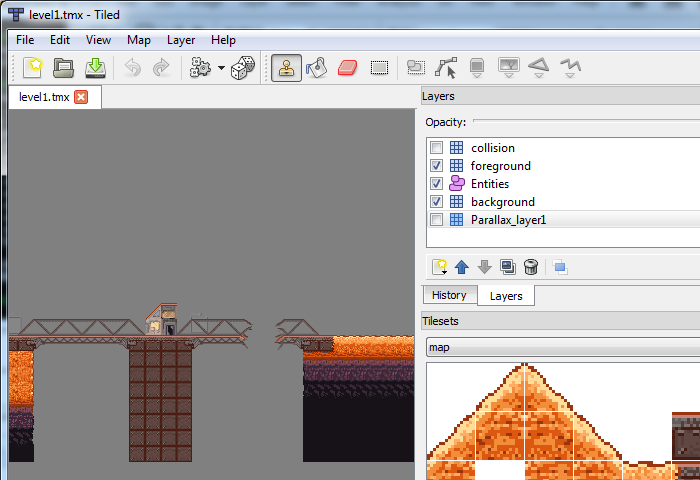Click the Entities object layer icon
The height and width of the screenshot is (480, 700).
(457, 184)
